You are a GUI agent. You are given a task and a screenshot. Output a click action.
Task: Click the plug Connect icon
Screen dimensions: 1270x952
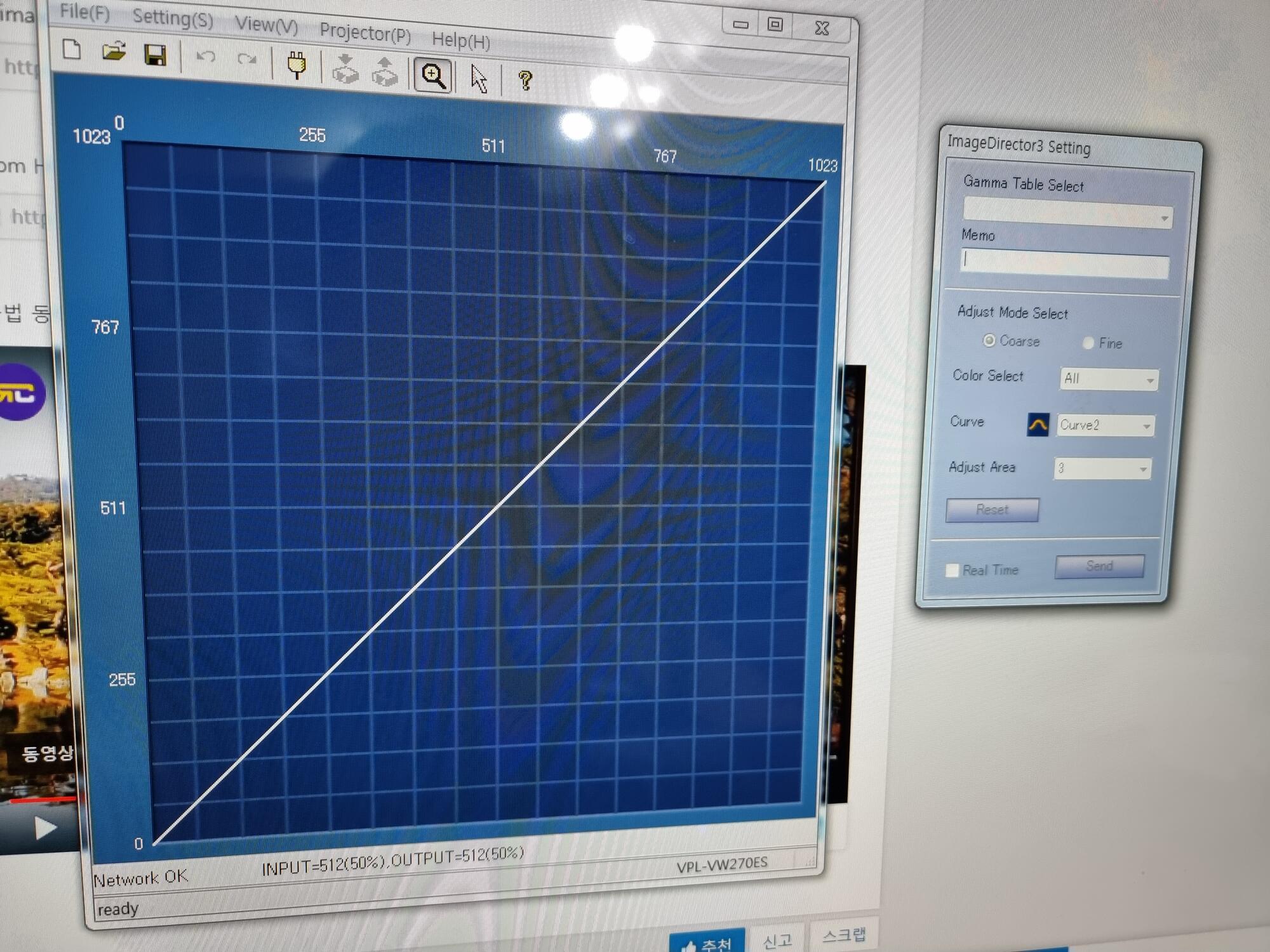click(x=297, y=65)
